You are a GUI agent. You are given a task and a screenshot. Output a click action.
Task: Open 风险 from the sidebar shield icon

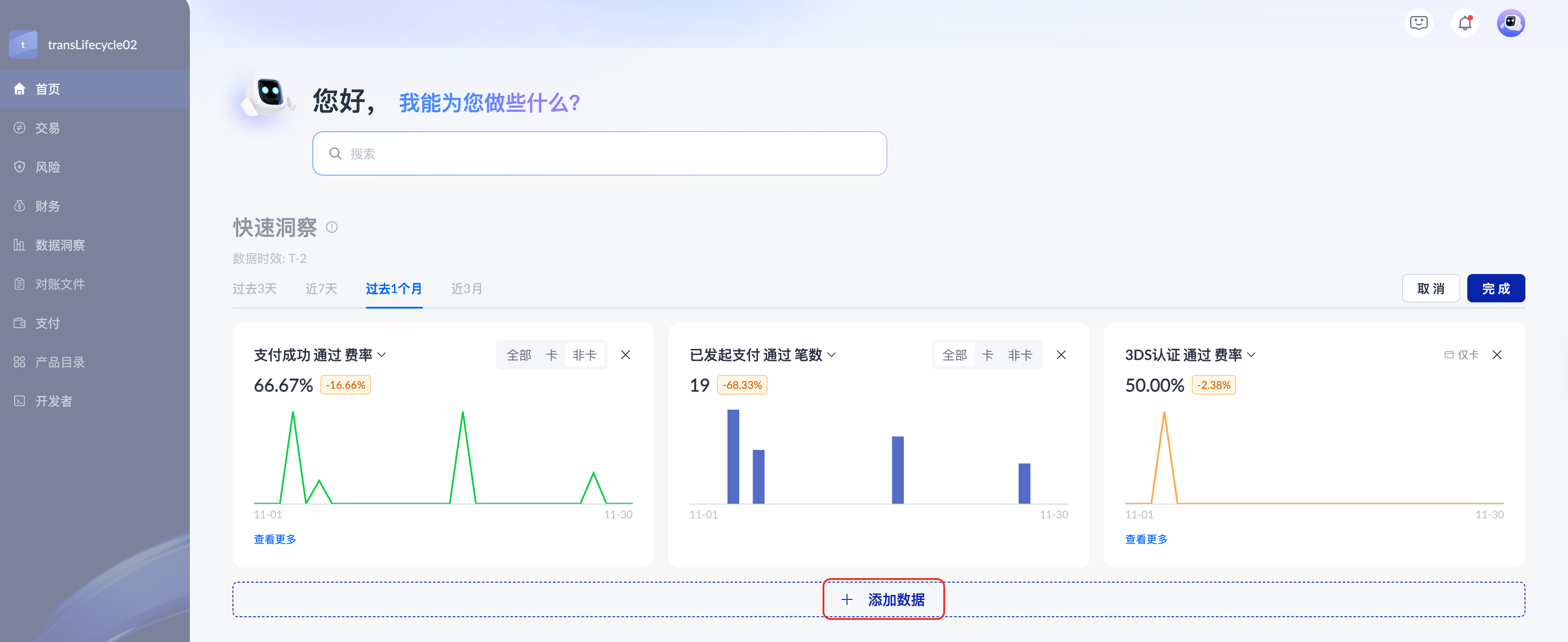tap(20, 167)
